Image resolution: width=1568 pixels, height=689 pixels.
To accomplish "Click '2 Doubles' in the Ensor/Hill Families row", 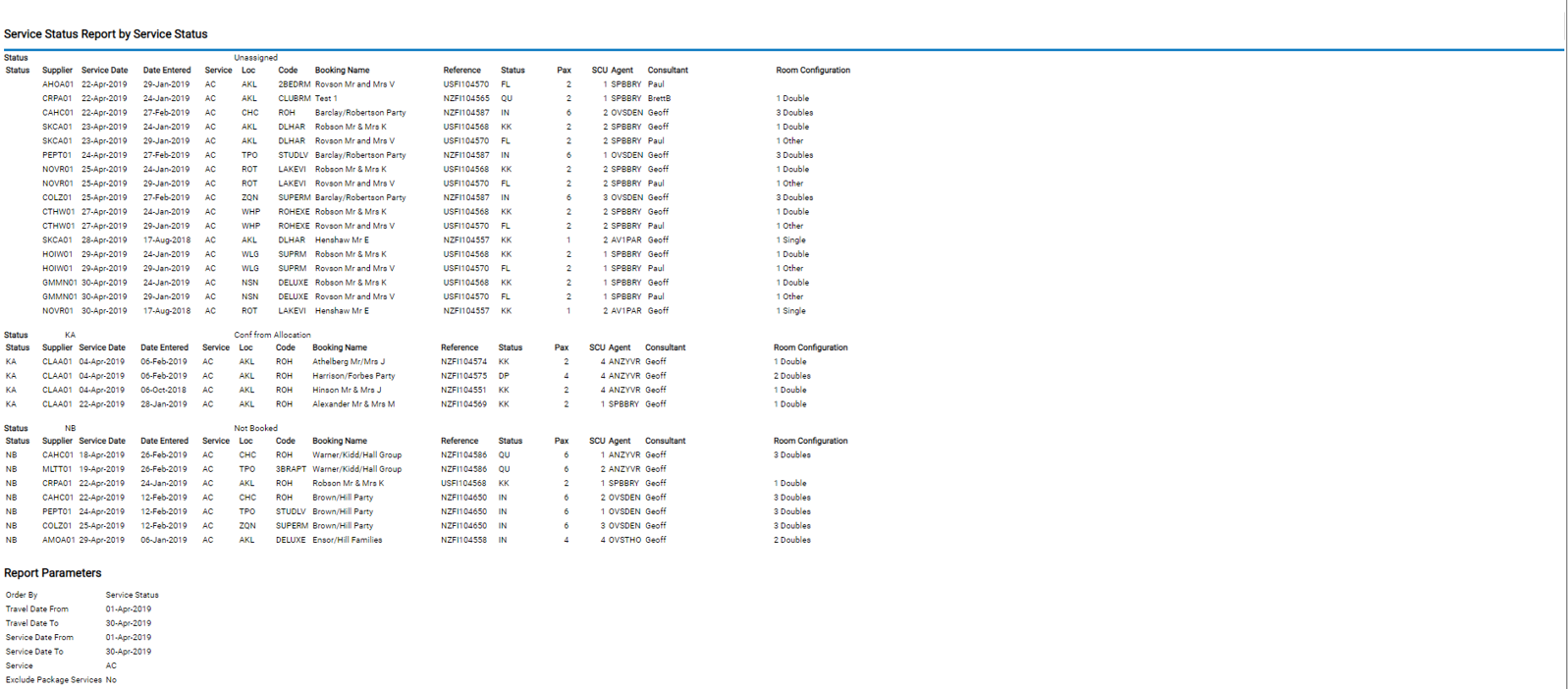I will click(x=792, y=540).
